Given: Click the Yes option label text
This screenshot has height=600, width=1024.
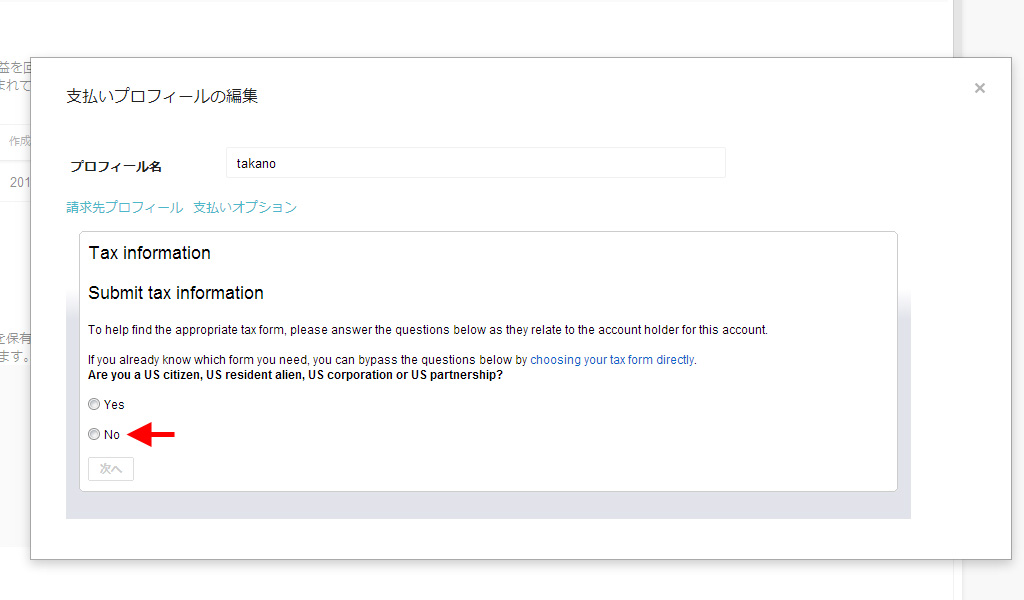Looking at the screenshot, I should [x=114, y=405].
